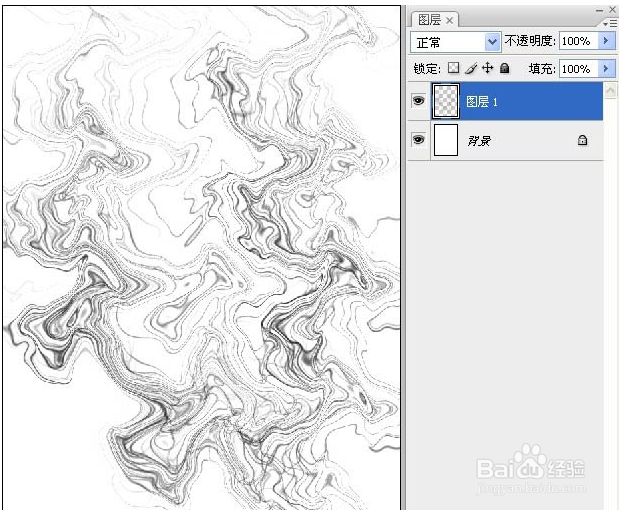
Task: Hide 图层 1 layer visibility eye
Action: coord(419,101)
